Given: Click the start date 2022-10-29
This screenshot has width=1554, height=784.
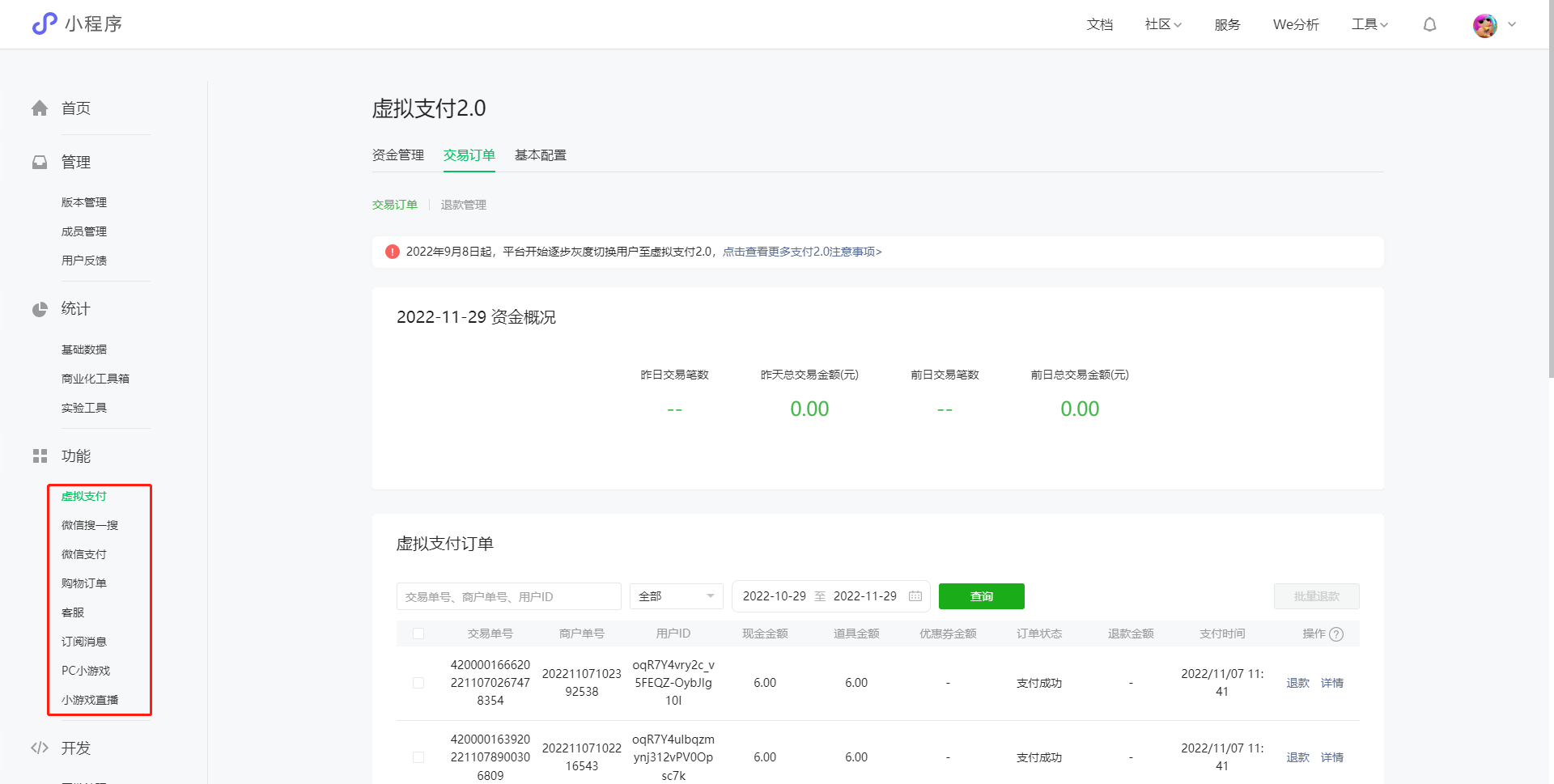Looking at the screenshot, I should click(775, 596).
